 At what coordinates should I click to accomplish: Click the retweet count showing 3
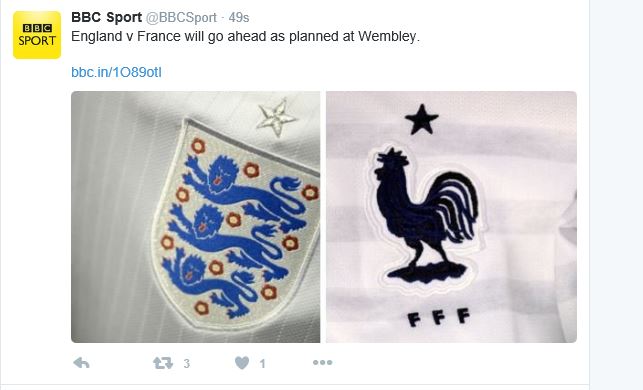click(187, 363)
